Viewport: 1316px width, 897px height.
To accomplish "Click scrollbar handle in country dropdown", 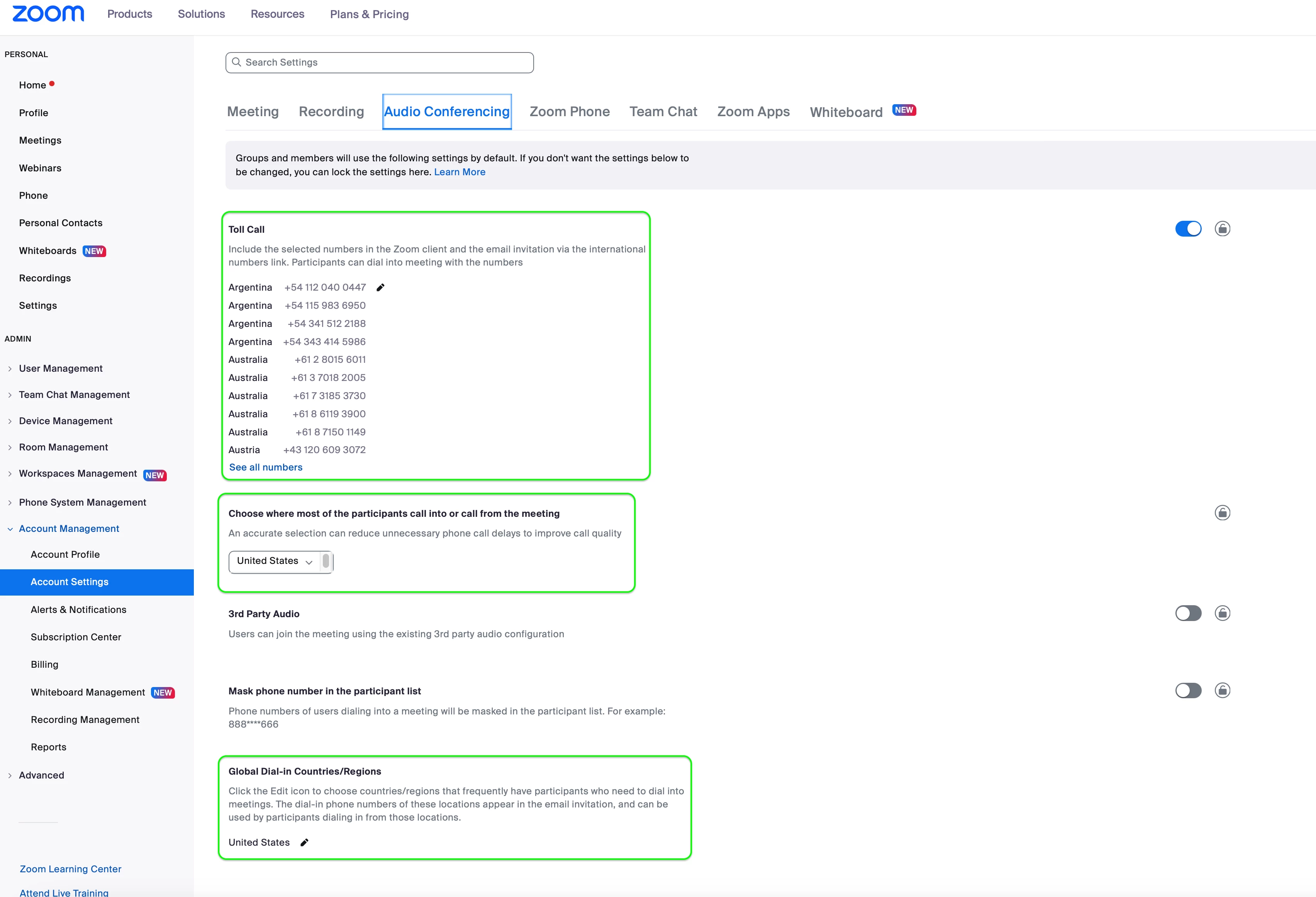I will 326,561.
